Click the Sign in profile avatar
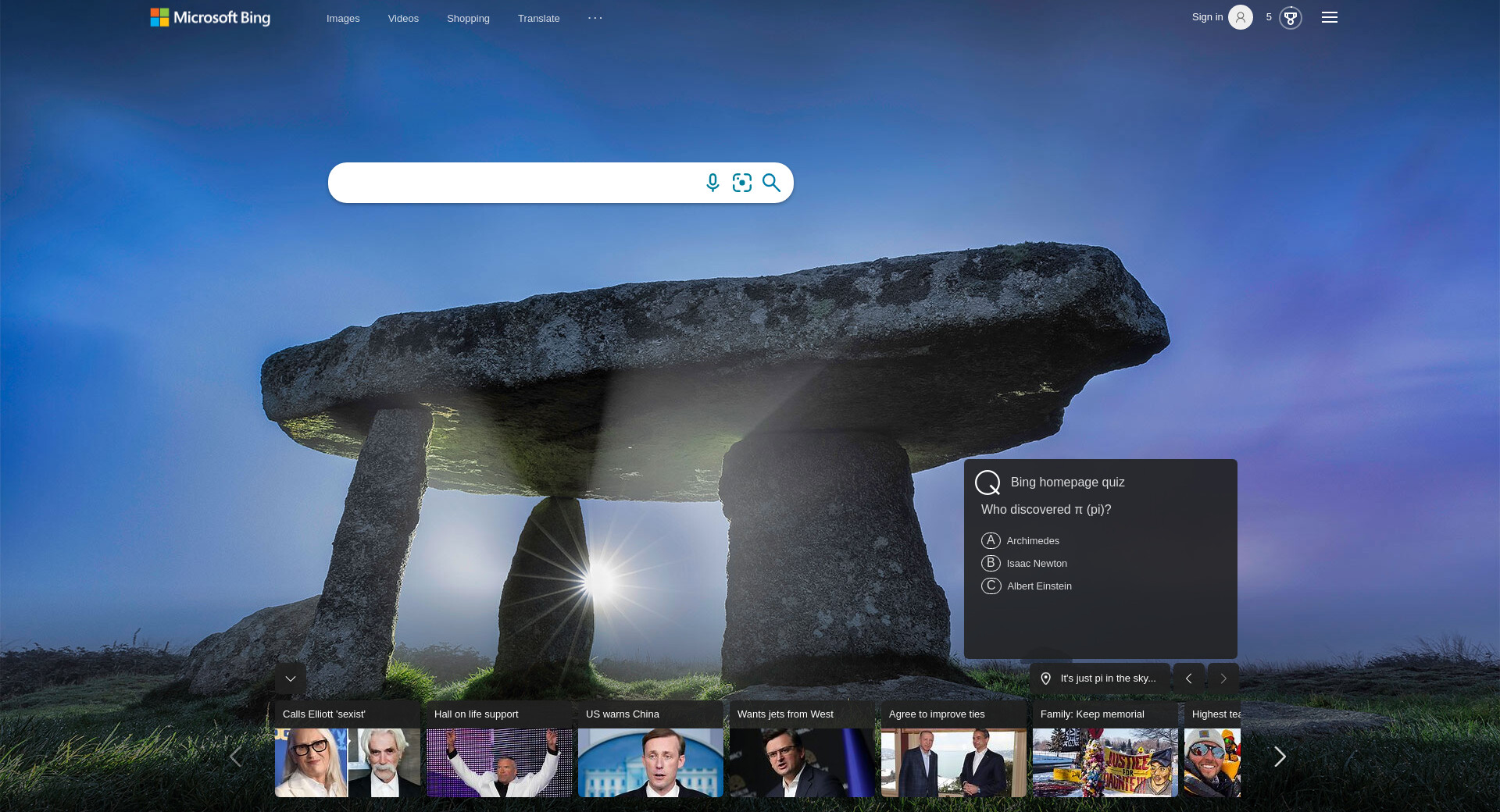Image resolution: width=1500 pixels, height=812 pixels. tap(1240, 17)
